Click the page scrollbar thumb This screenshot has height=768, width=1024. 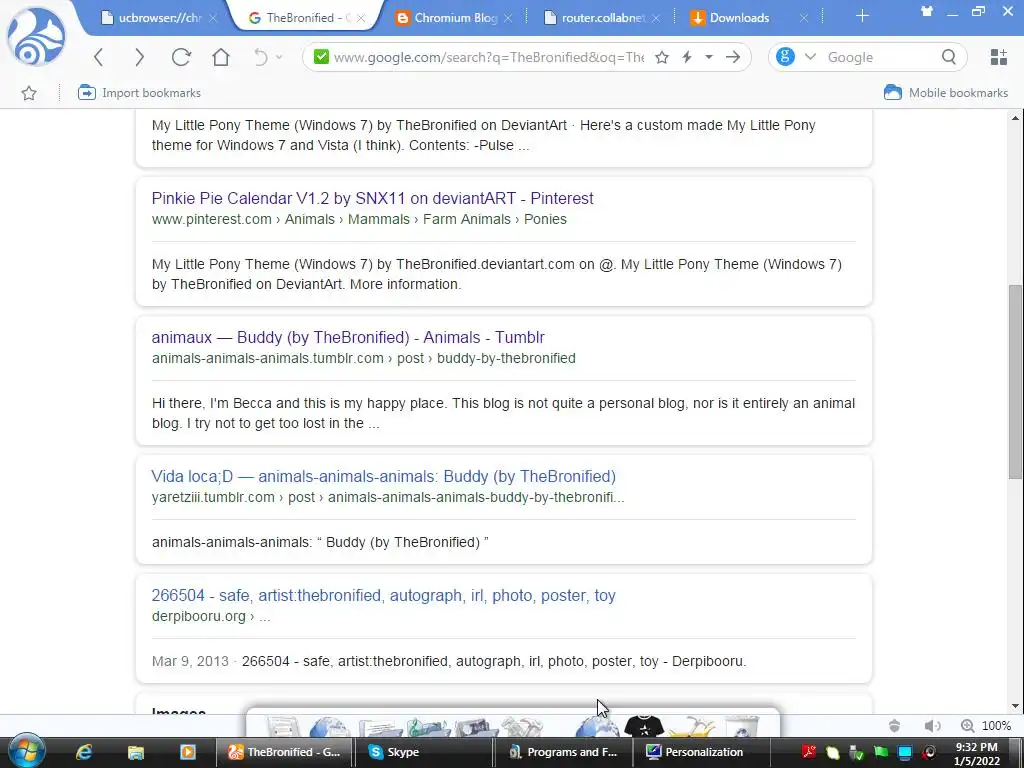point(1015,381)
